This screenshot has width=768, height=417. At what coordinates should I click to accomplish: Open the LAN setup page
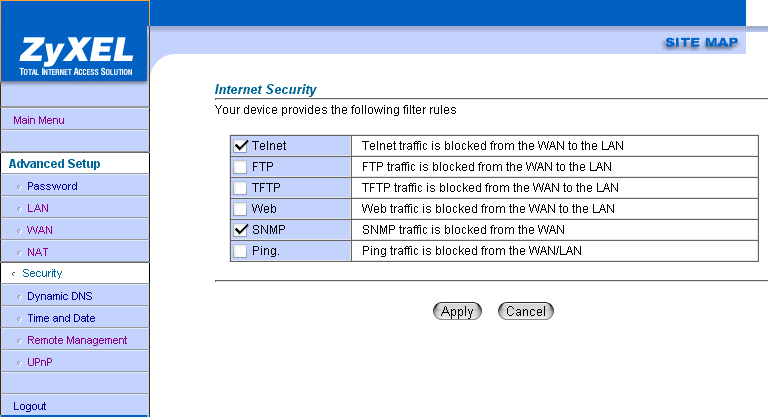pyautogui.click(x=37, y=208)
